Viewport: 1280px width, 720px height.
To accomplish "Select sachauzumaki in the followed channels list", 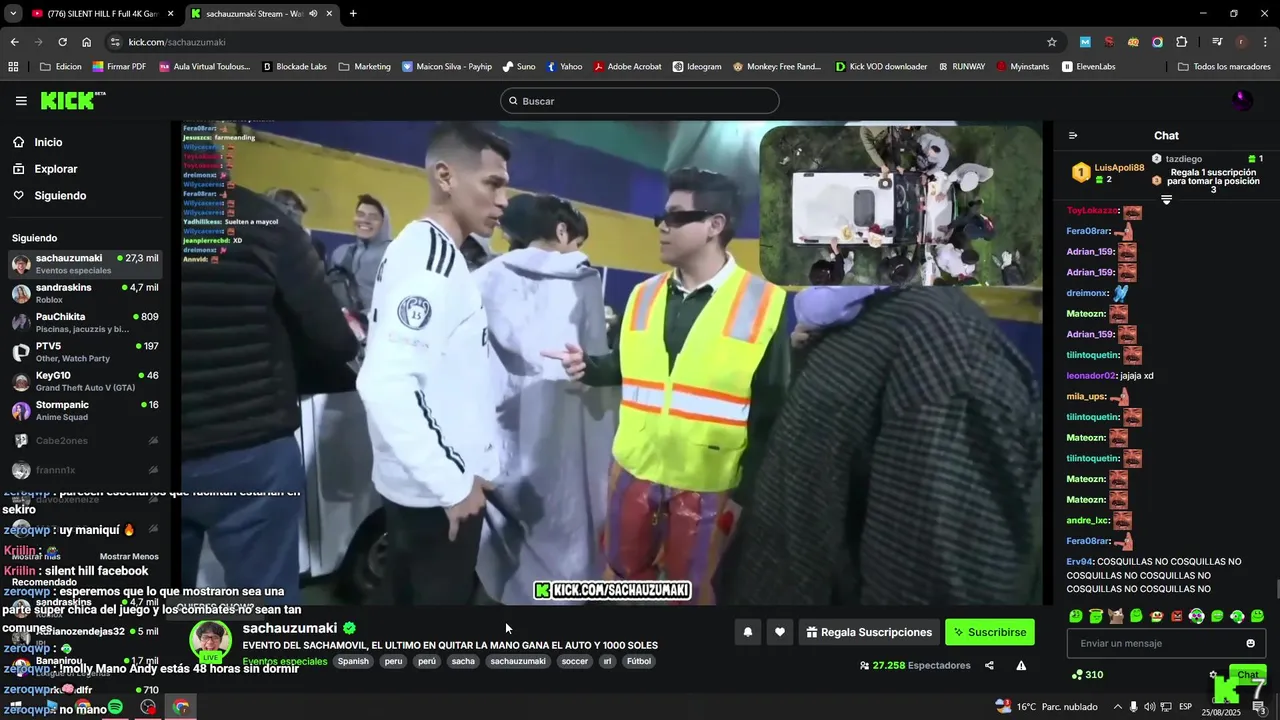I will click(85, 264).
